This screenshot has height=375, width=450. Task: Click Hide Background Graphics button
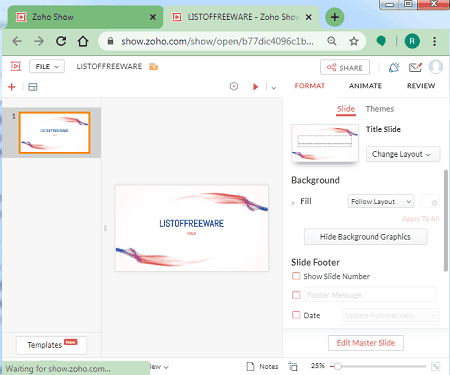pyautogui.click(x=365, y=237)
